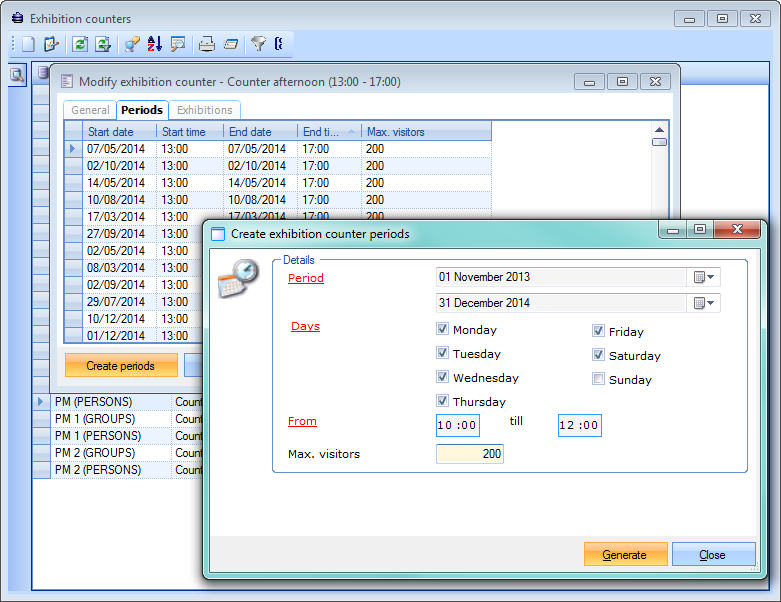Toggle the Saturday checkbox
Image resolution: width=781 pixels, height=602 pixels.
(598, 355)
